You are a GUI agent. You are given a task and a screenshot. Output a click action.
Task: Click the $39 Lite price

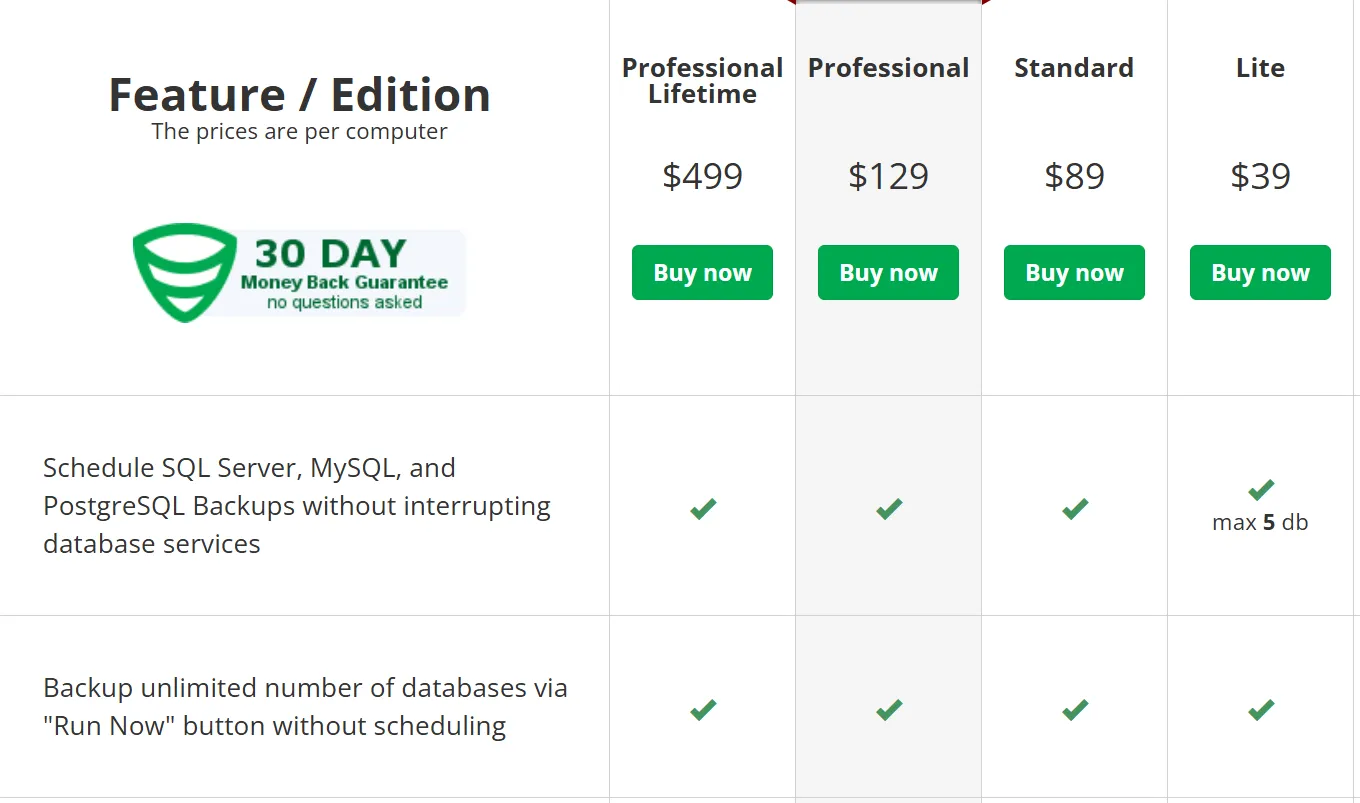pyautogui.click(x=1260, y=176)
